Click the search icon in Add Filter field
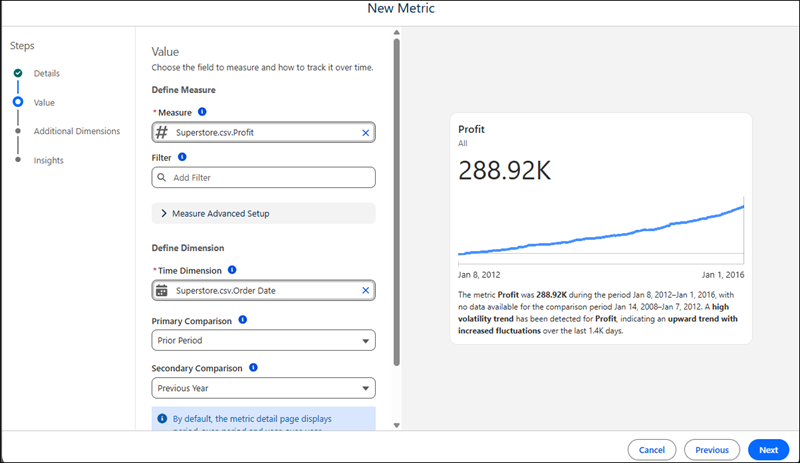Viewport: 800px width, 464px height. [x=162, y=178]
